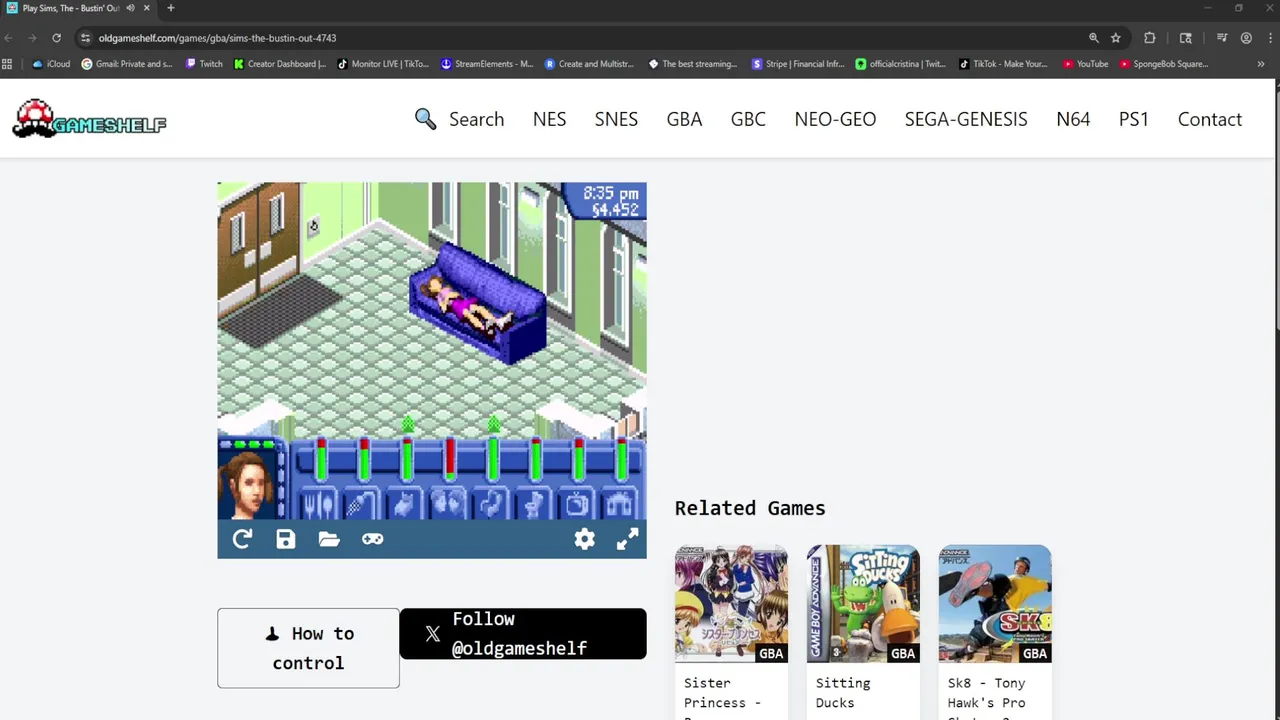Mute the tab using the speaker icon
1280x720 pixels.
click(x=130, y=8)
